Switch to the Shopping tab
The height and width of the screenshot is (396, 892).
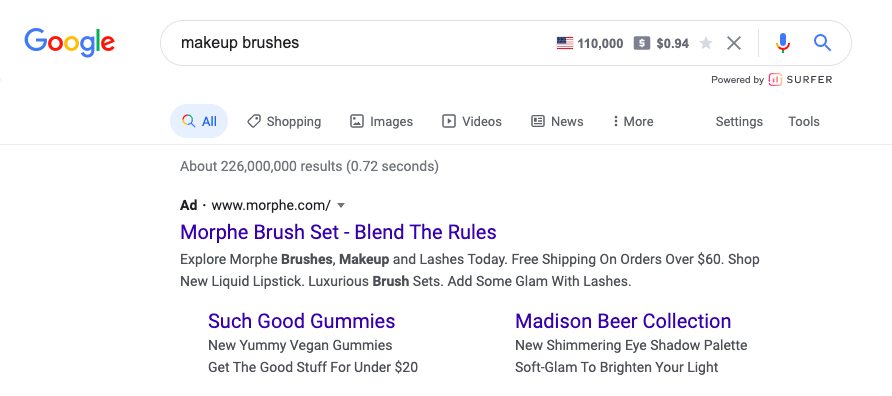coord(284,121)
